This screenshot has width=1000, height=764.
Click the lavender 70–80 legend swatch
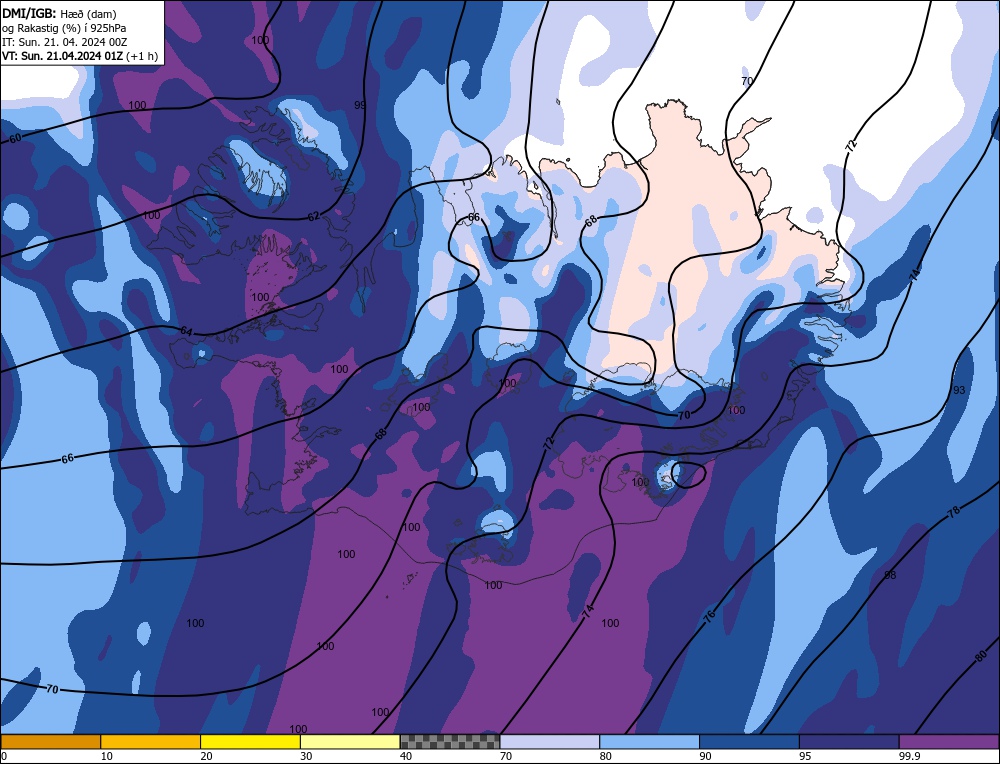(550, 742)
